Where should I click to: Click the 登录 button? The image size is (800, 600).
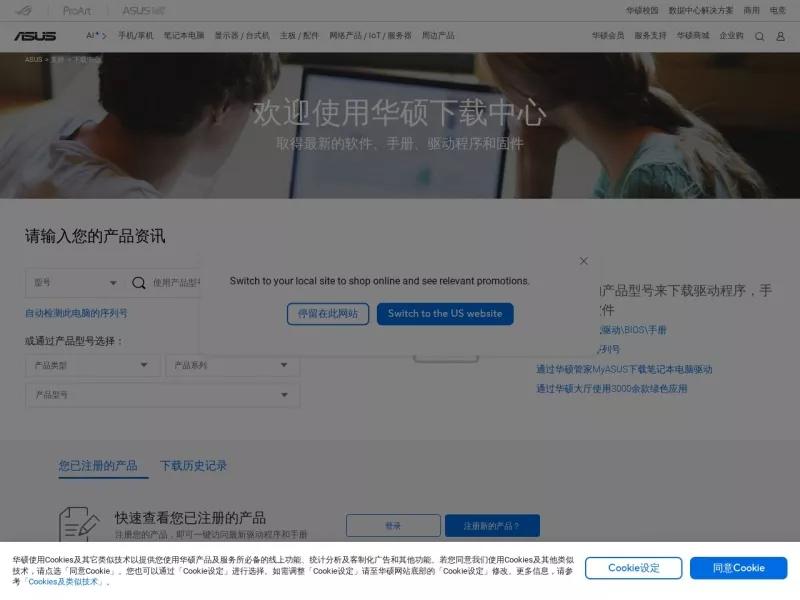click(x=393, y=526)
